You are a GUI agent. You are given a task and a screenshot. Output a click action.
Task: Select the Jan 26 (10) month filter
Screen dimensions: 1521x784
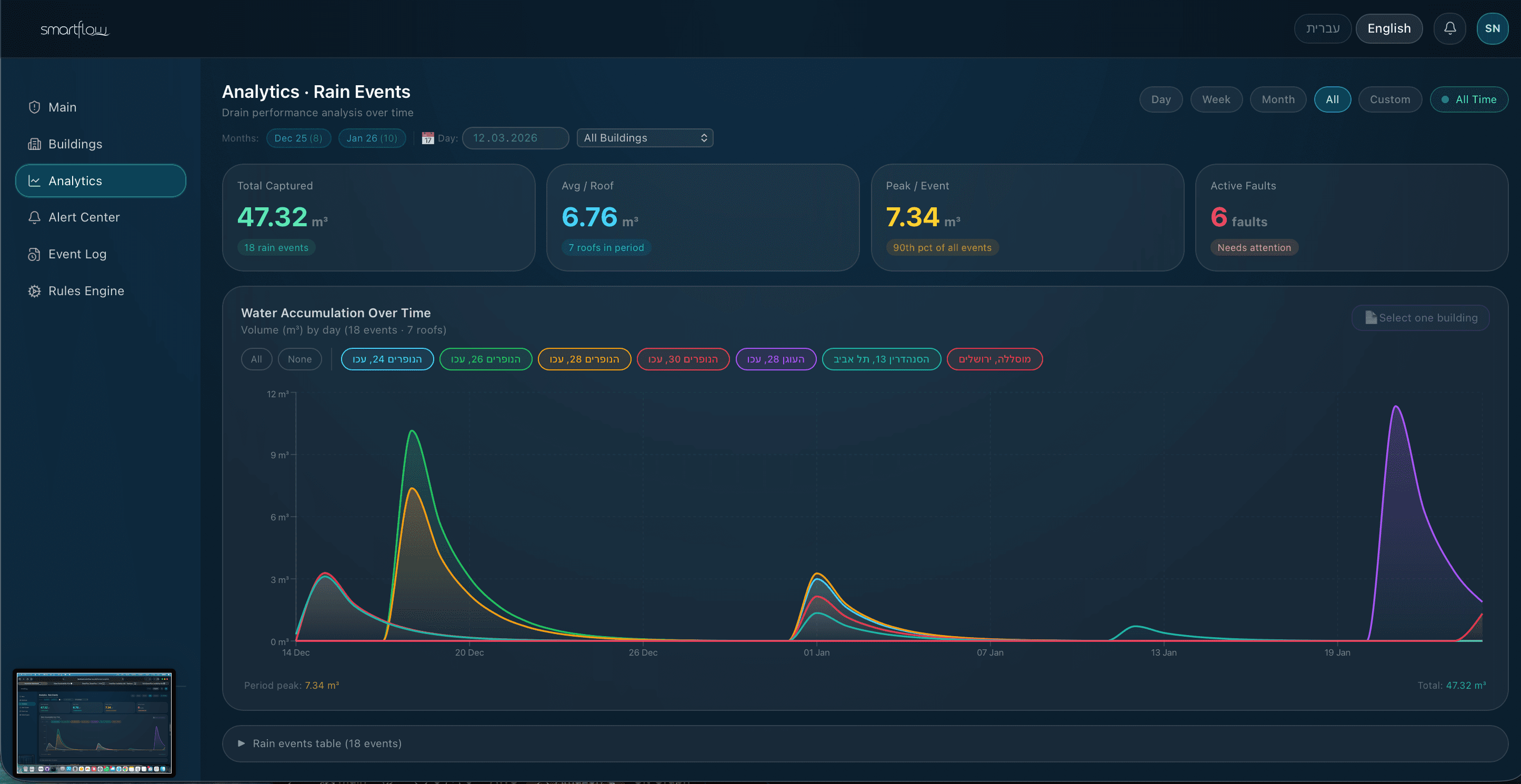[372, 137]
